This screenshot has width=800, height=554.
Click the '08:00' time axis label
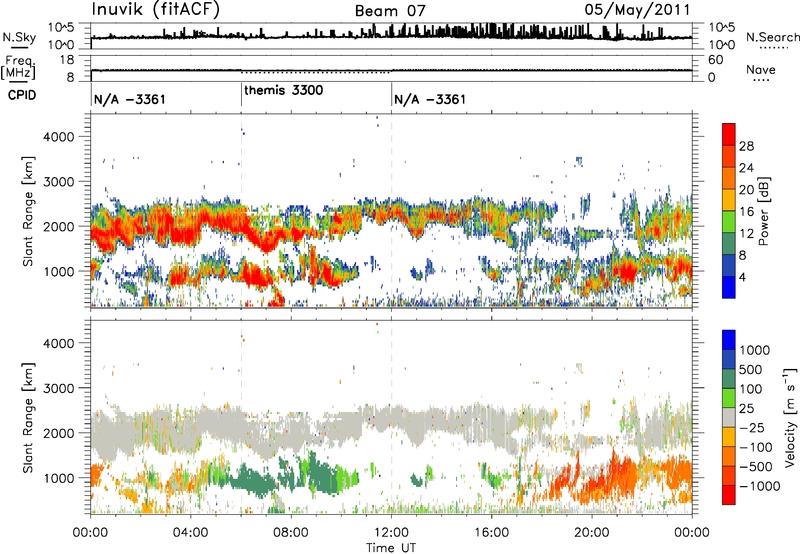tap(291, 533)
